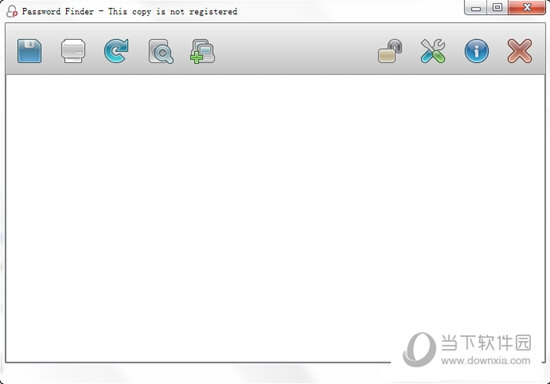The height and width of the screenshot is (384, 550).
Task: Click inside the empty password results list
Action: (x=275, y=218)
